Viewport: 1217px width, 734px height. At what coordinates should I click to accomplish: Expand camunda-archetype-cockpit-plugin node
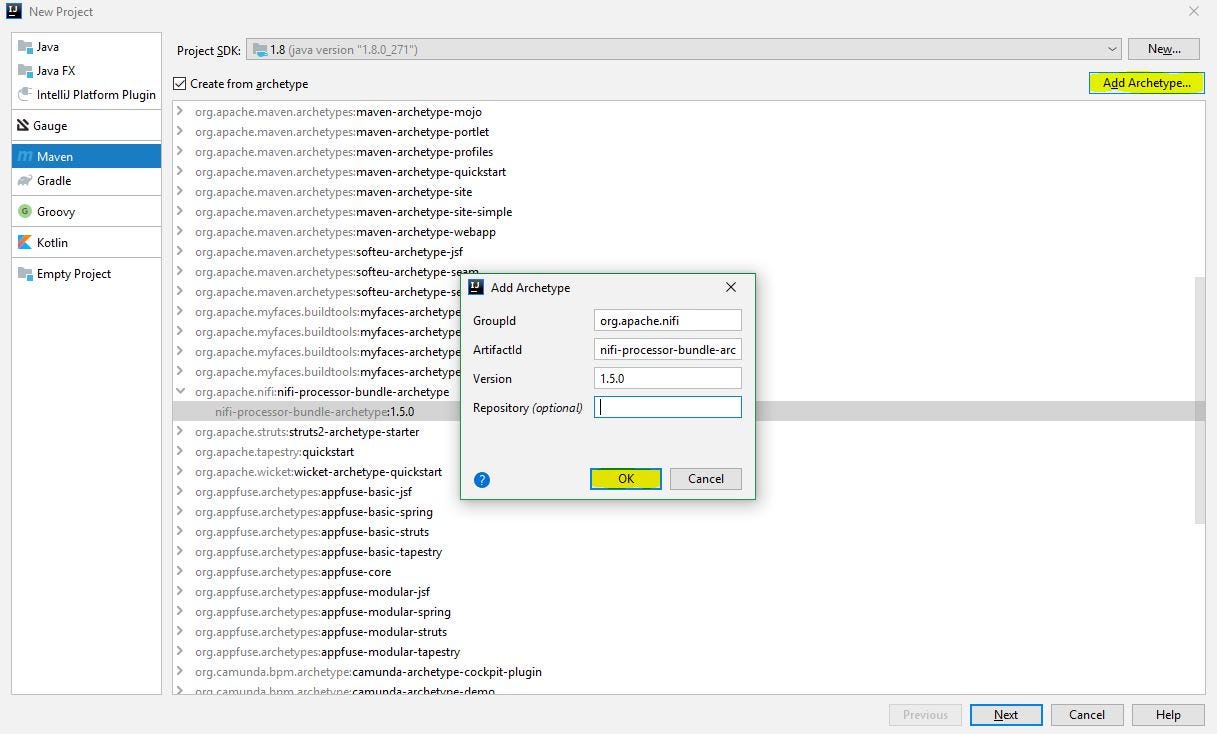[180, 672]
